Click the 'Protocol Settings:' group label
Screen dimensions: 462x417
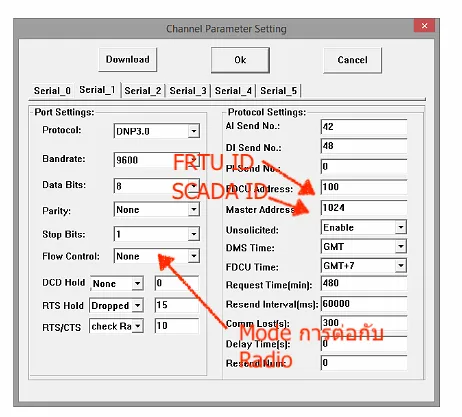tap(267, 112)
